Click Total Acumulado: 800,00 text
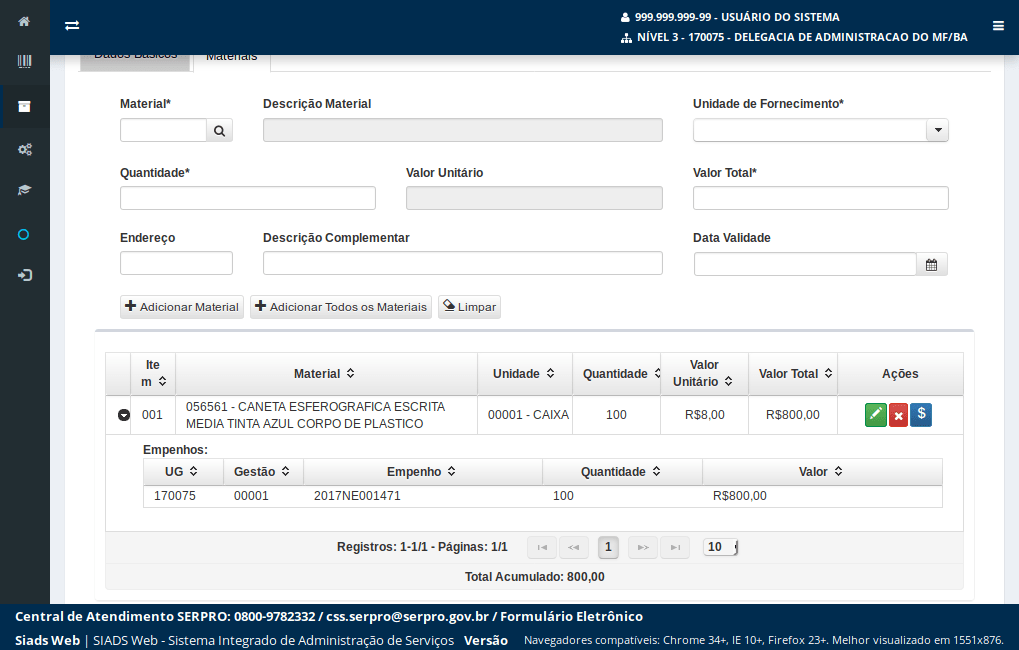Viewport: 1019px width, 650px height. tap(534, 577)
